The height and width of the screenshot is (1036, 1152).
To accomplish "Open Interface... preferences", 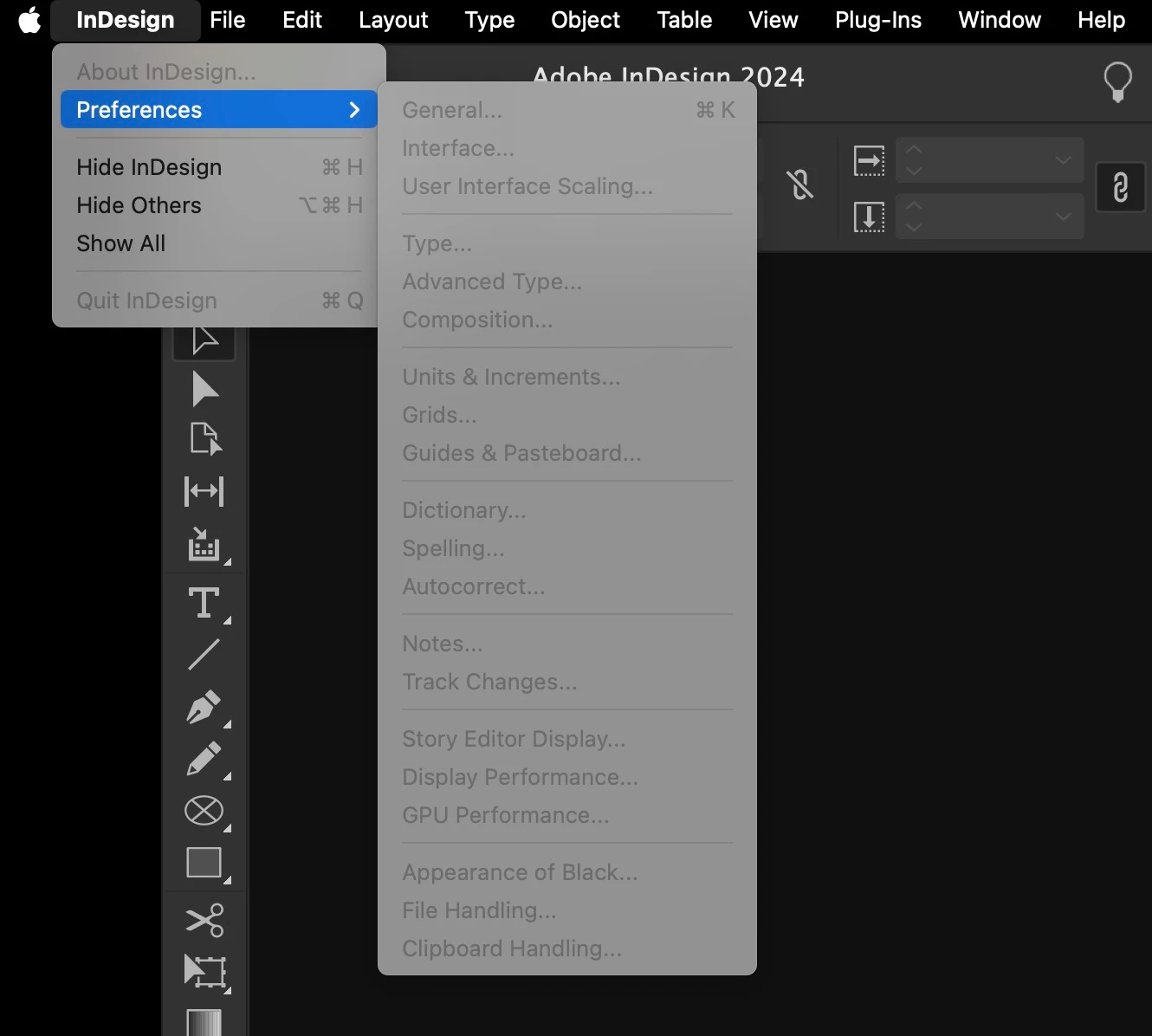I will [567, 148].
